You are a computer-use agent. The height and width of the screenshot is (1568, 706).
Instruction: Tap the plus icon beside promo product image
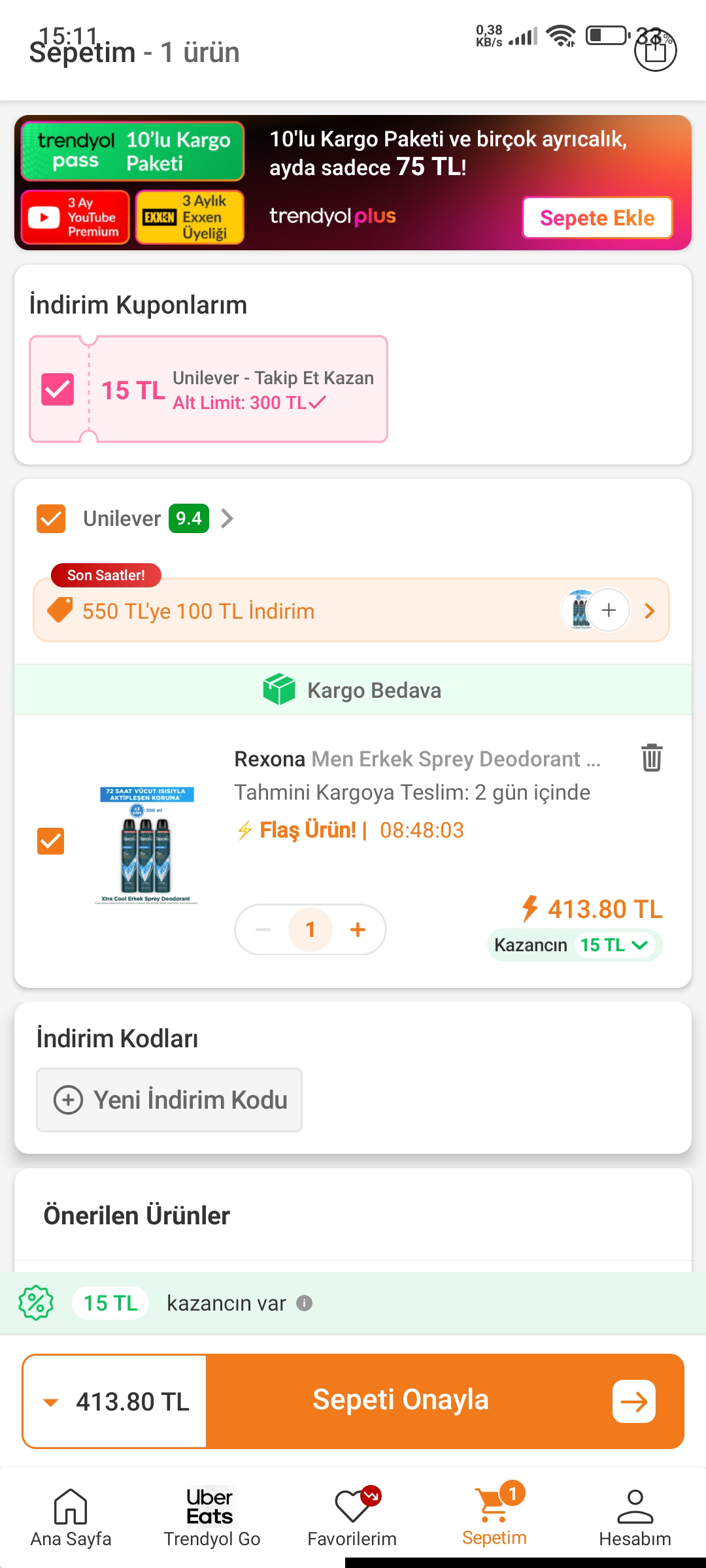609,611
